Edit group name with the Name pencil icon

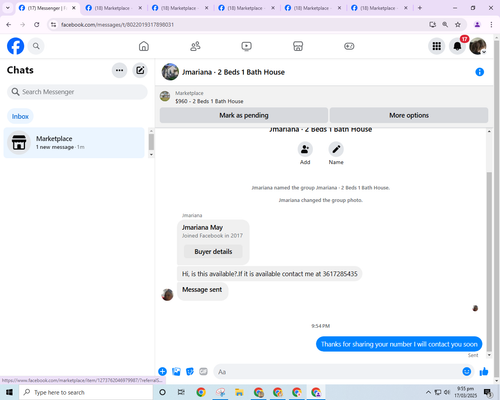(x=336, y=149)
